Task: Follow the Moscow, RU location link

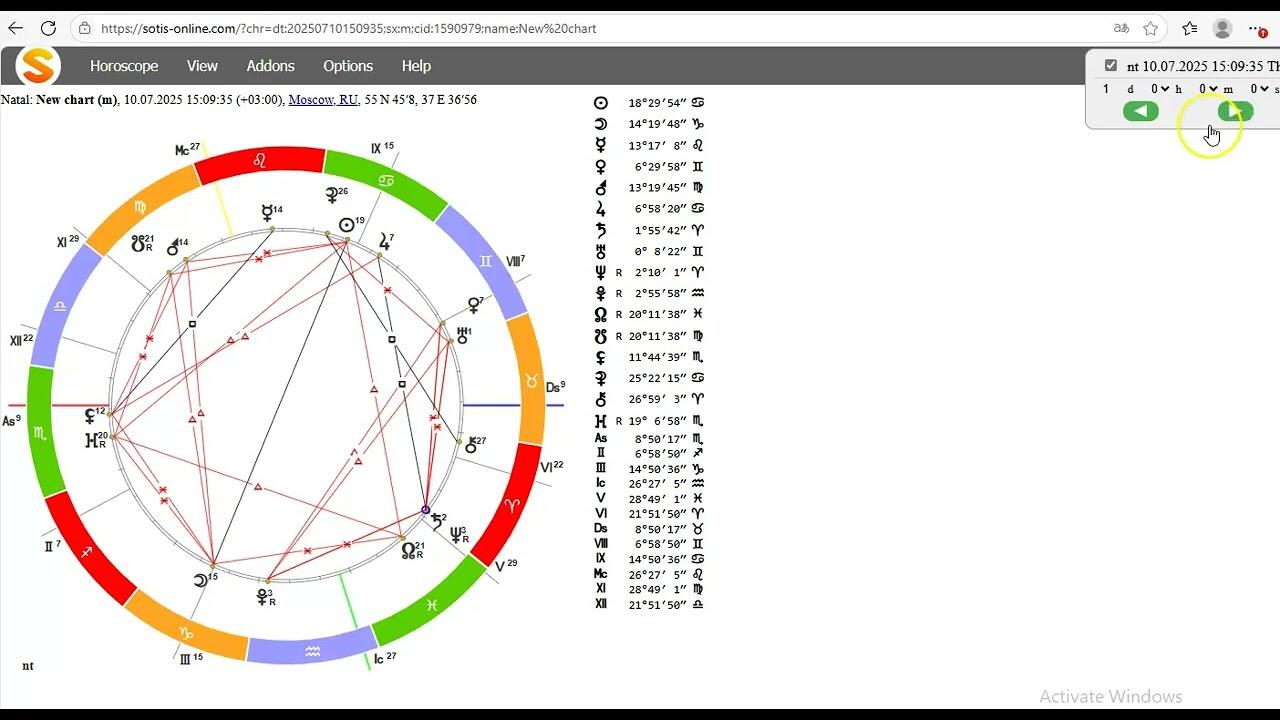Action: [323, 100]
